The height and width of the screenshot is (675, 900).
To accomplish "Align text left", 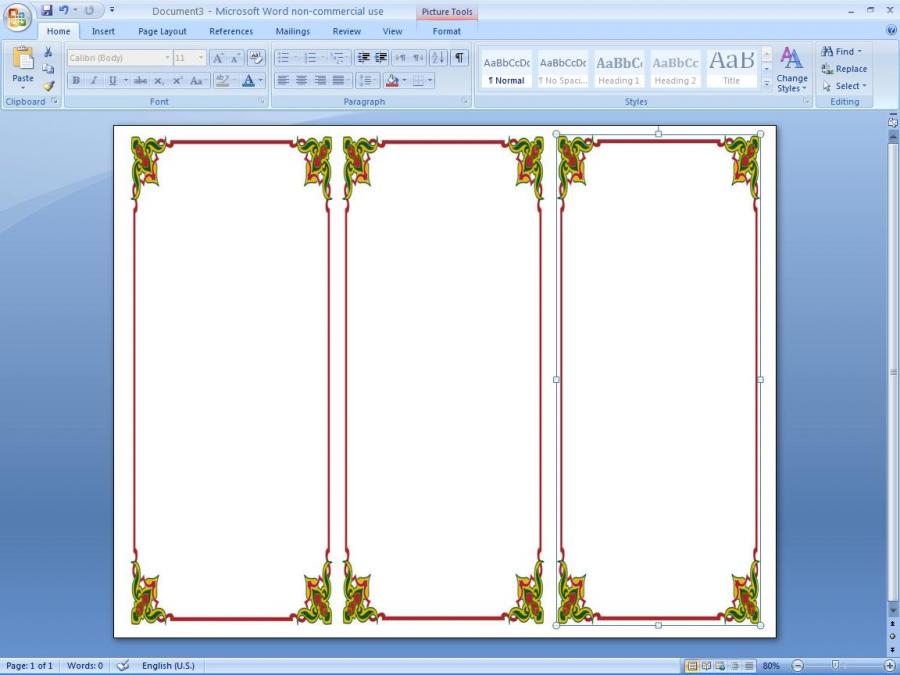I will point(283,80).
